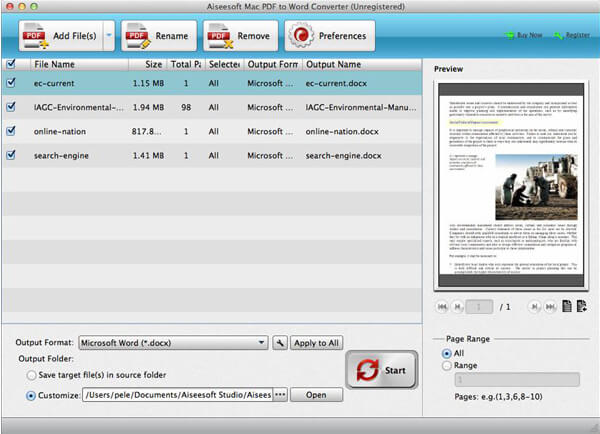Select the search-engine file name
Viewport: 600px width, 434px height.
(61, 156)
